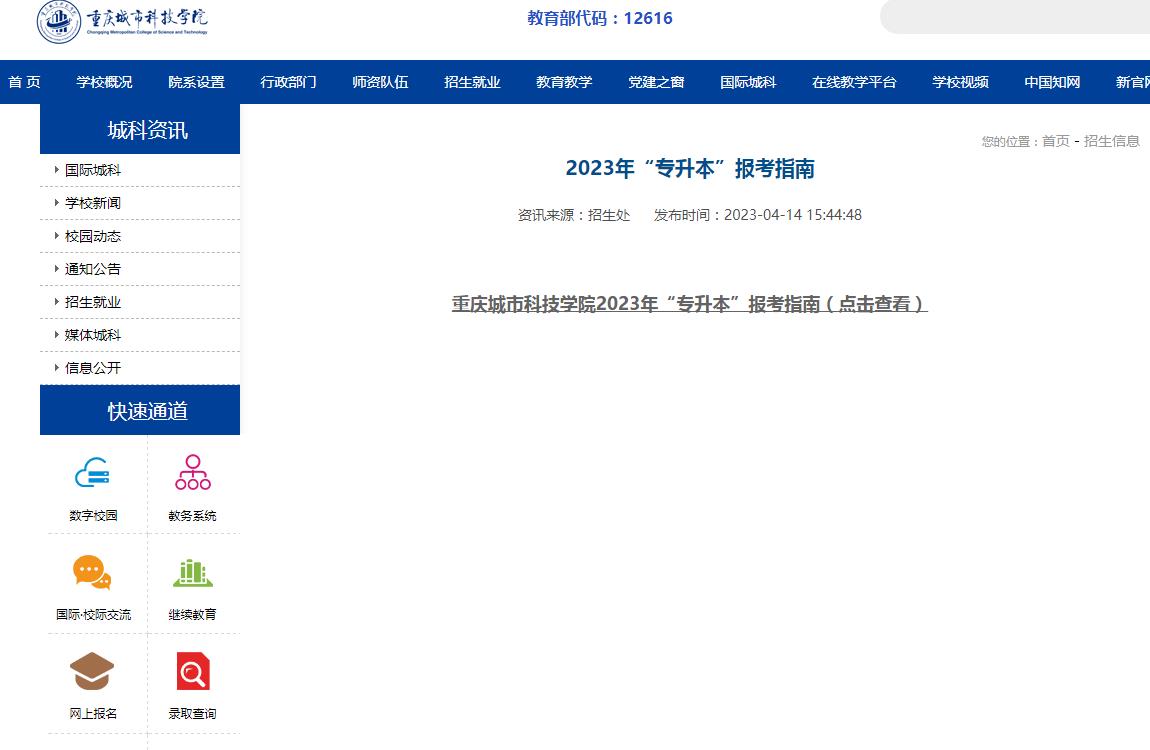Open the 录取查询 search document icon
Viewport: 1150px width, 750px height.
[x=193, y=671]
